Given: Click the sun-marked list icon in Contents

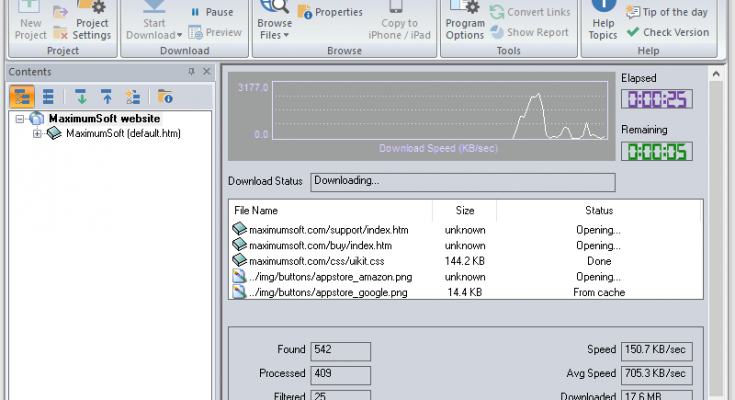Looking at the screenshot, I should click(x=133, y=97).
